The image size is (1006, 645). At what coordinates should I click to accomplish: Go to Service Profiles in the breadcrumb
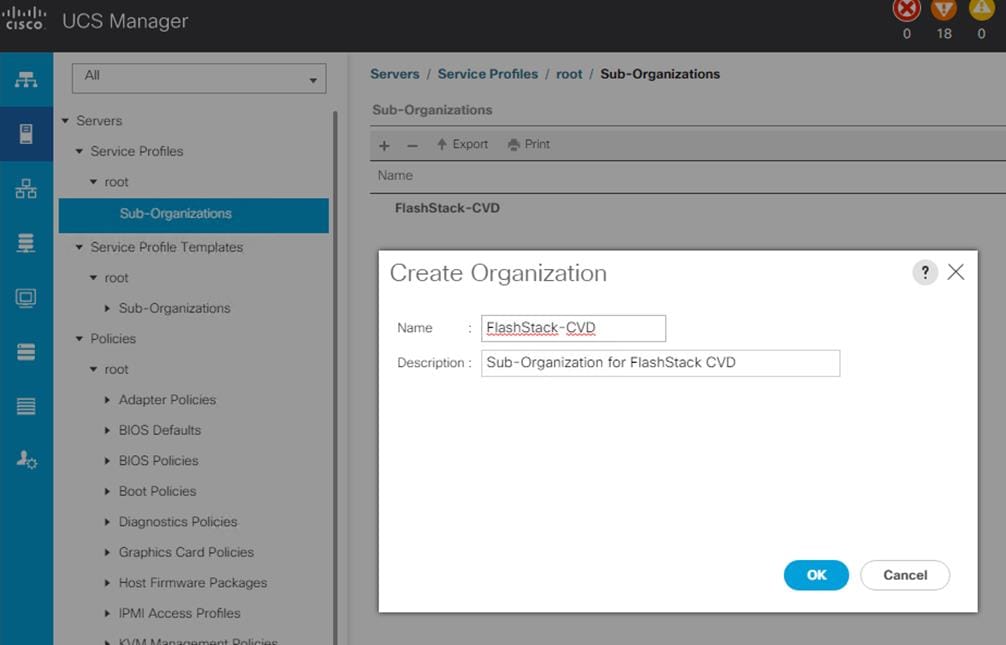click(x=488, y=74)
